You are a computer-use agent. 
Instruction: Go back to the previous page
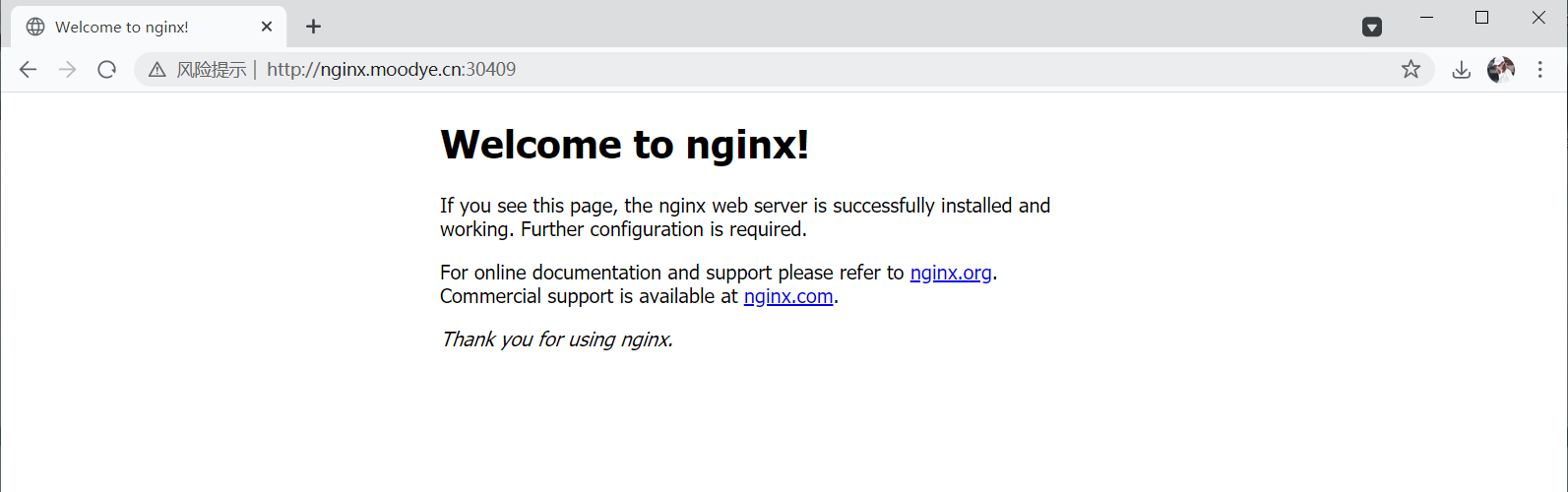click(x=28, y=69)
